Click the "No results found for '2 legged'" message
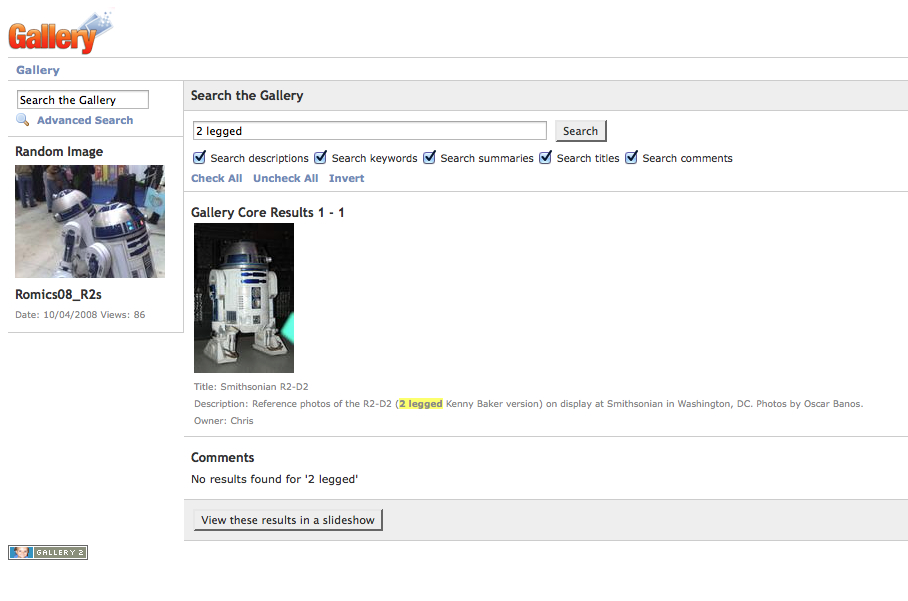908x601 pixels. (274, 479)
